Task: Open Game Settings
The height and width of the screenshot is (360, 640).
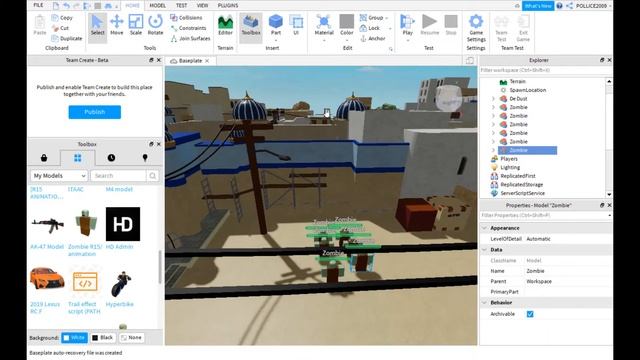Action: [476, 28]
